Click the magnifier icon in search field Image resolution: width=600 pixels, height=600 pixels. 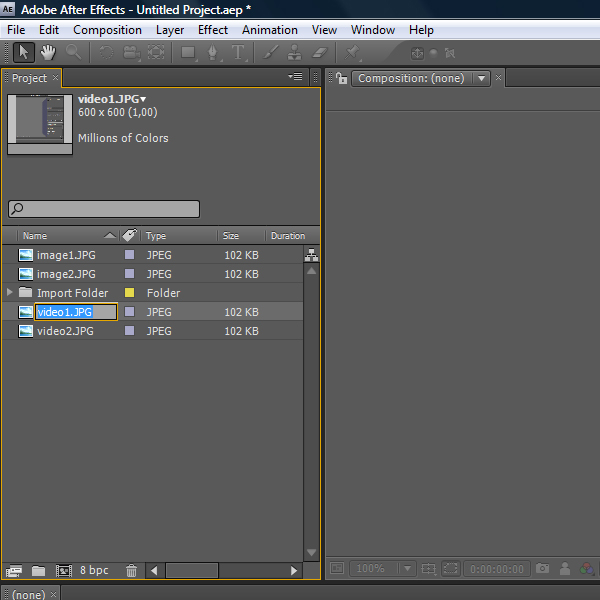tap(17, 209)
